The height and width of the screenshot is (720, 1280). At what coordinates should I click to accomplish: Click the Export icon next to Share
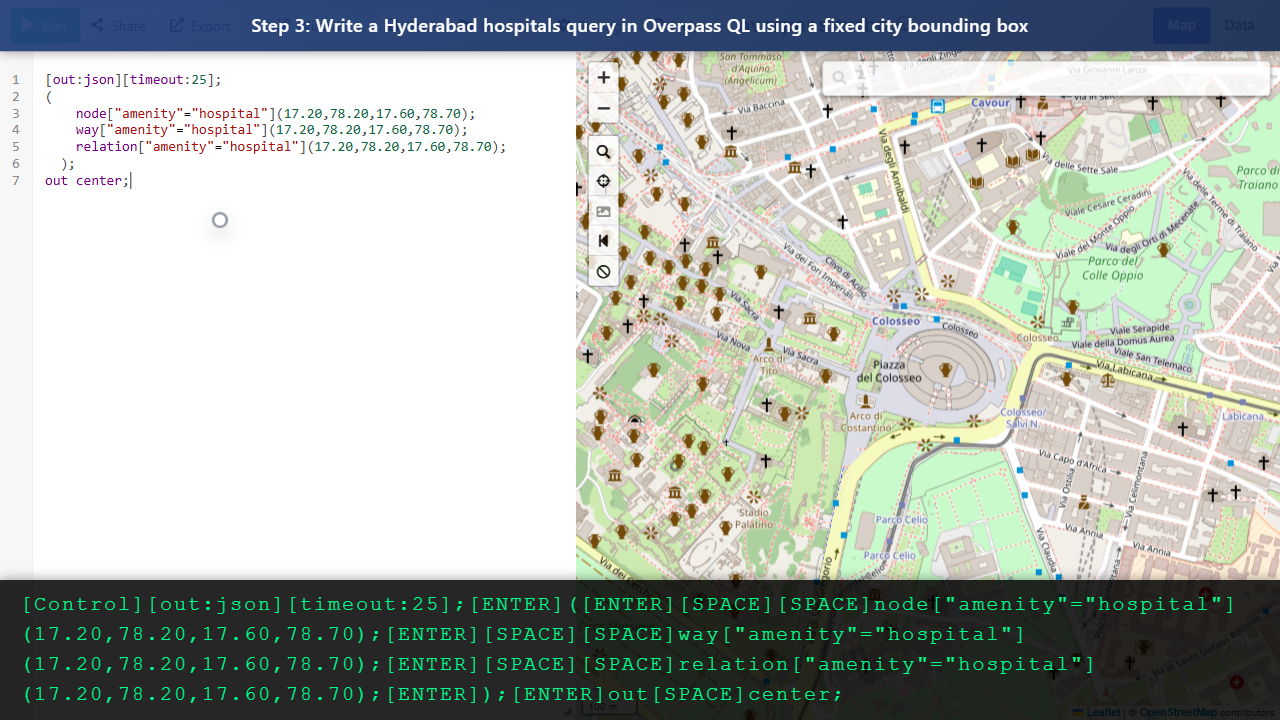point(199,25)
